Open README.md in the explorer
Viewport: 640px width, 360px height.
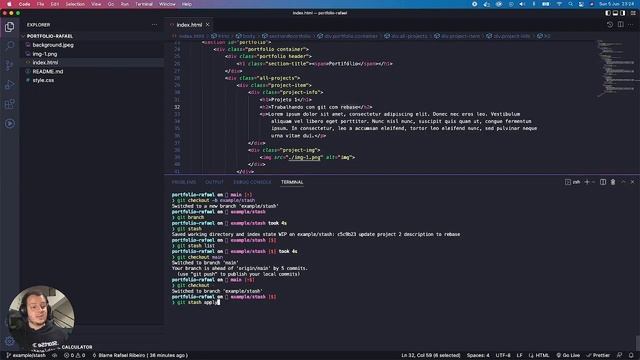pyautogui.click(x=48, y=71)
